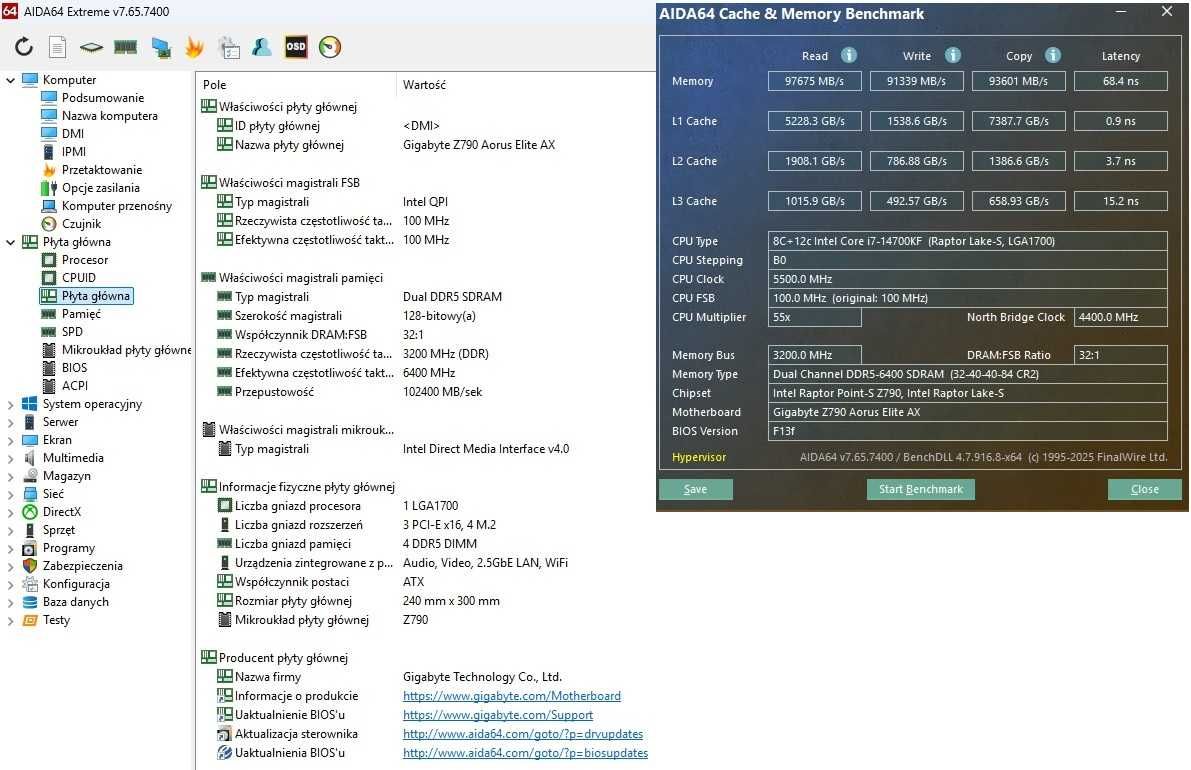1191x770 pixels.
Task: Select Czujnik tree item
Action: [81, 224]
